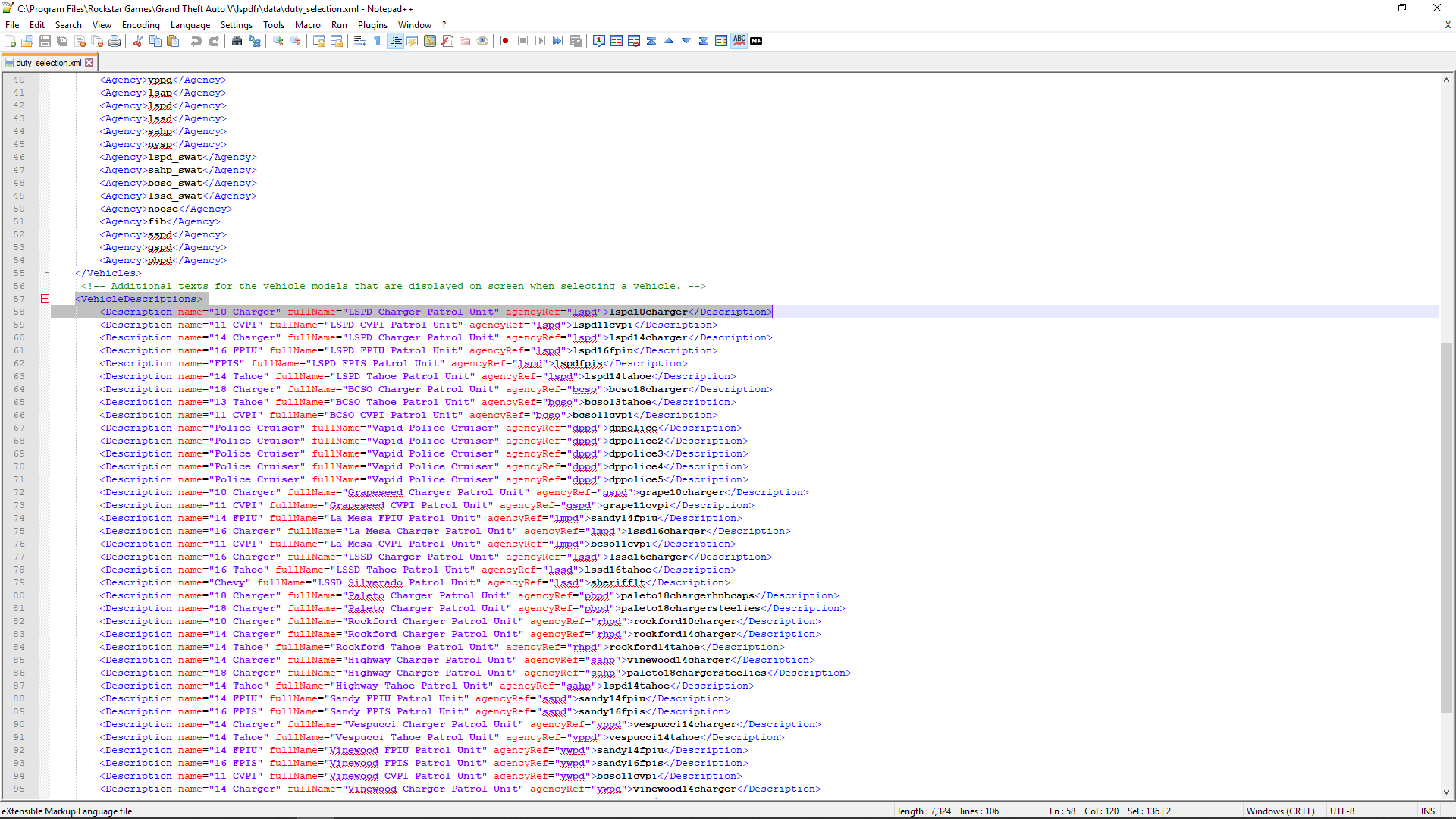This screenshot has height=819, width=1456.
Task: Click the Zoom In magnifier icon
Action: coord(278,41)
